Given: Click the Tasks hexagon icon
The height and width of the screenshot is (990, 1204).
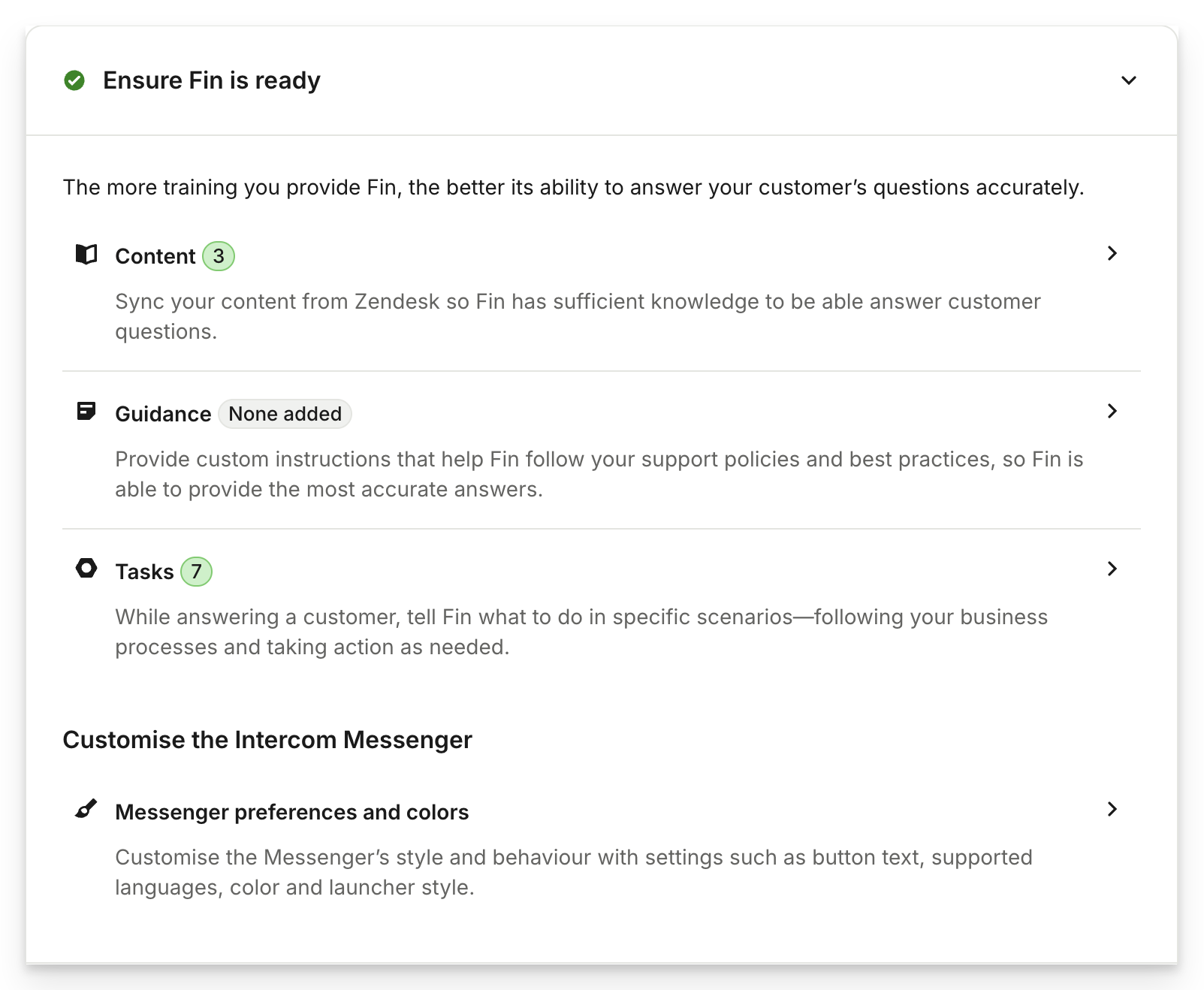Looking at the screenshot, I should 86,569.
